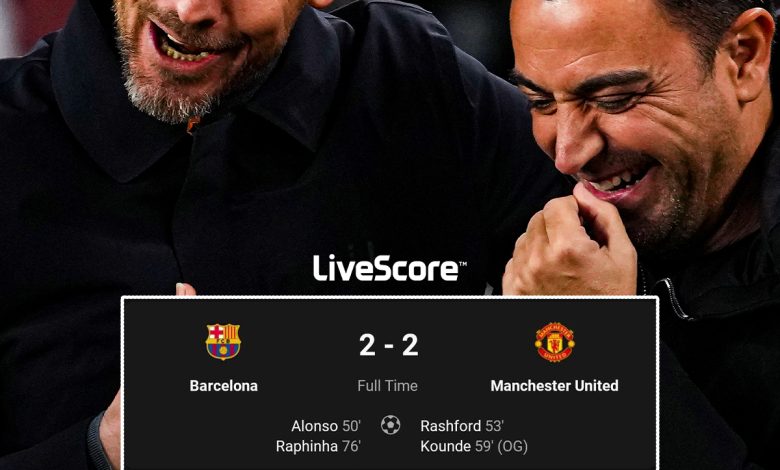Click the dotted border of scorecard
The image size is (780, 470).
[x=390, y=298]
